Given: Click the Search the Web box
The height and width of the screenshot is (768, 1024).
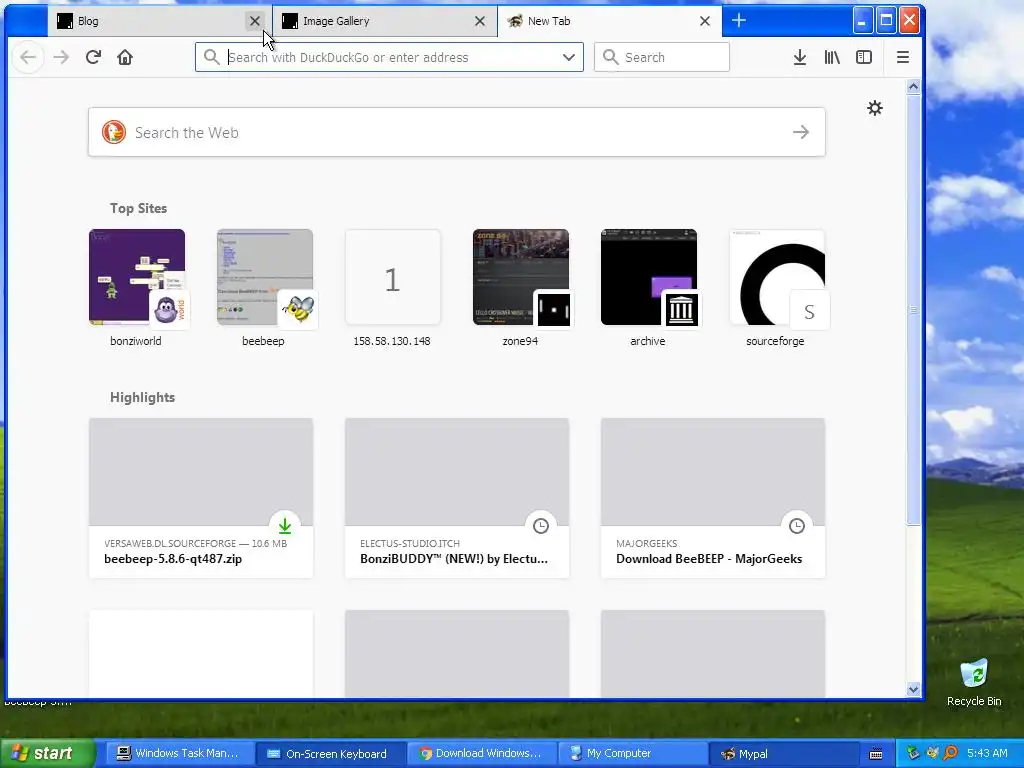Looking at the screenshot, I should point(456,133).
